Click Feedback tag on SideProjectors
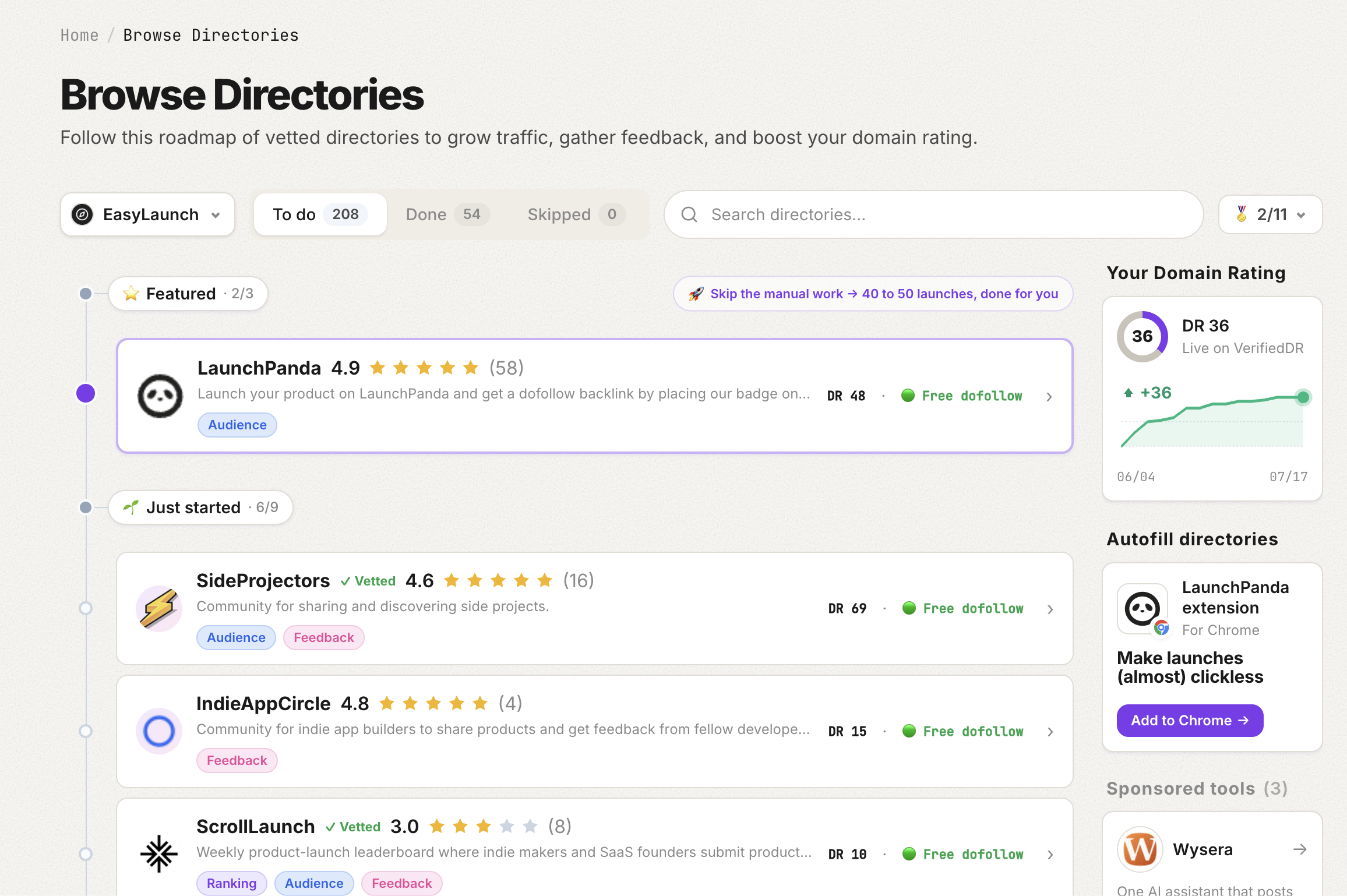This screenshot has height=896, width=1347. 324,637
